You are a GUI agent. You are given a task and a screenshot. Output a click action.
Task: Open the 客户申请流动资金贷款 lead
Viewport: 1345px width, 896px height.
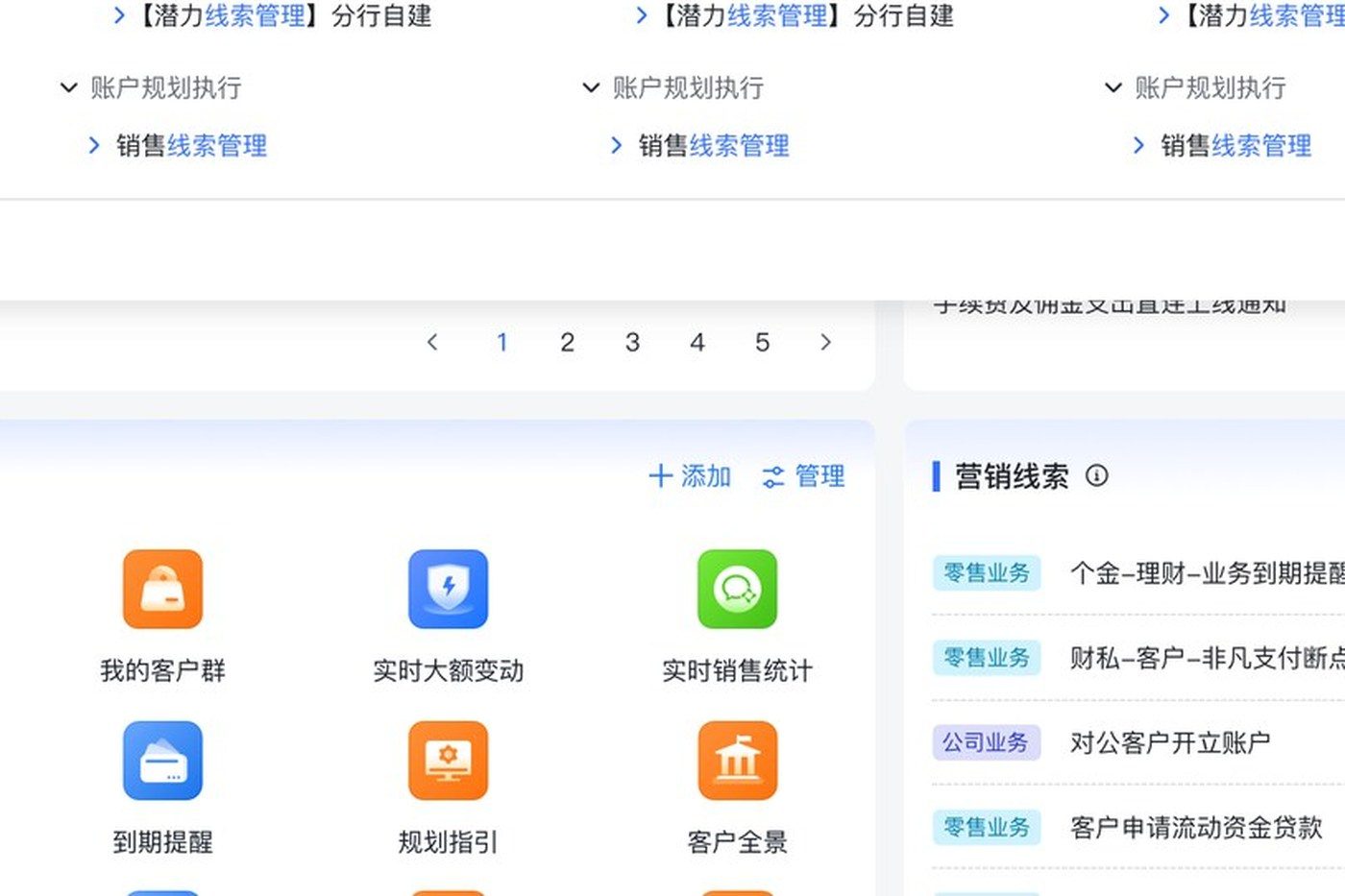point(1196,827)
